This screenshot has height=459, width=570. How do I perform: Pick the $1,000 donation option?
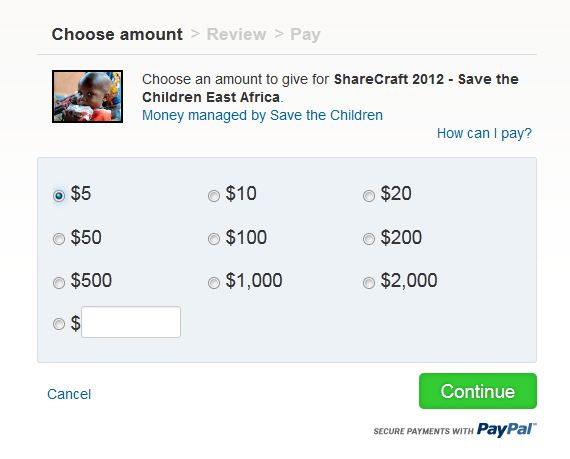pos(214,282)
